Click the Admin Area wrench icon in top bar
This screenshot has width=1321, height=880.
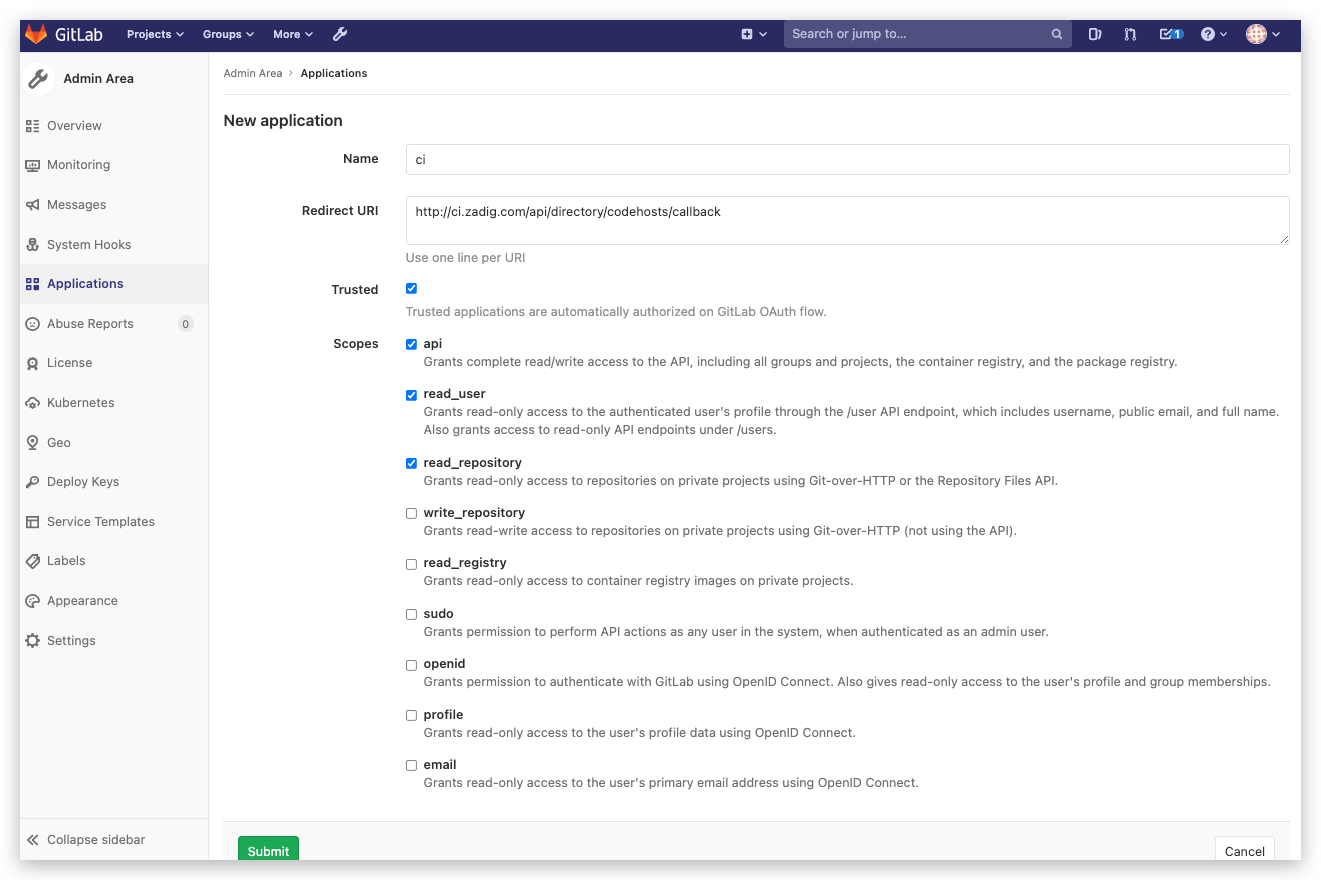[340, 33]
